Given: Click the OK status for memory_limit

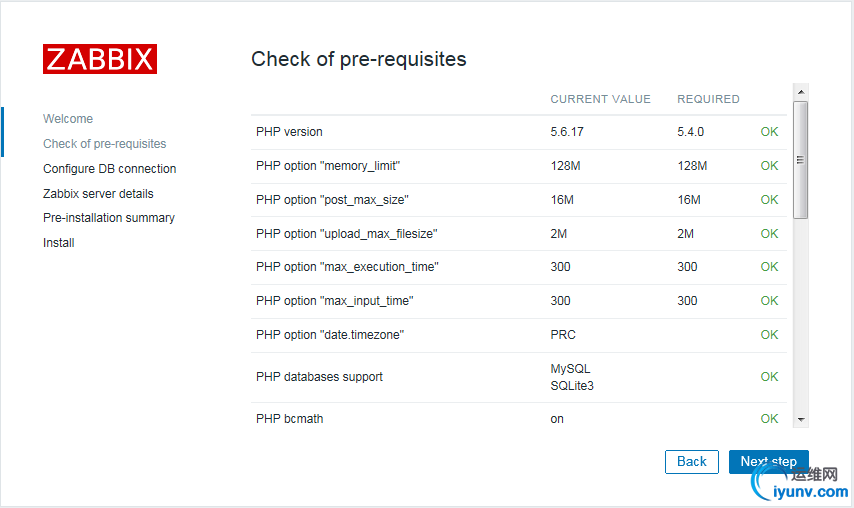Looking at the screenshot, I should [769, 166].
